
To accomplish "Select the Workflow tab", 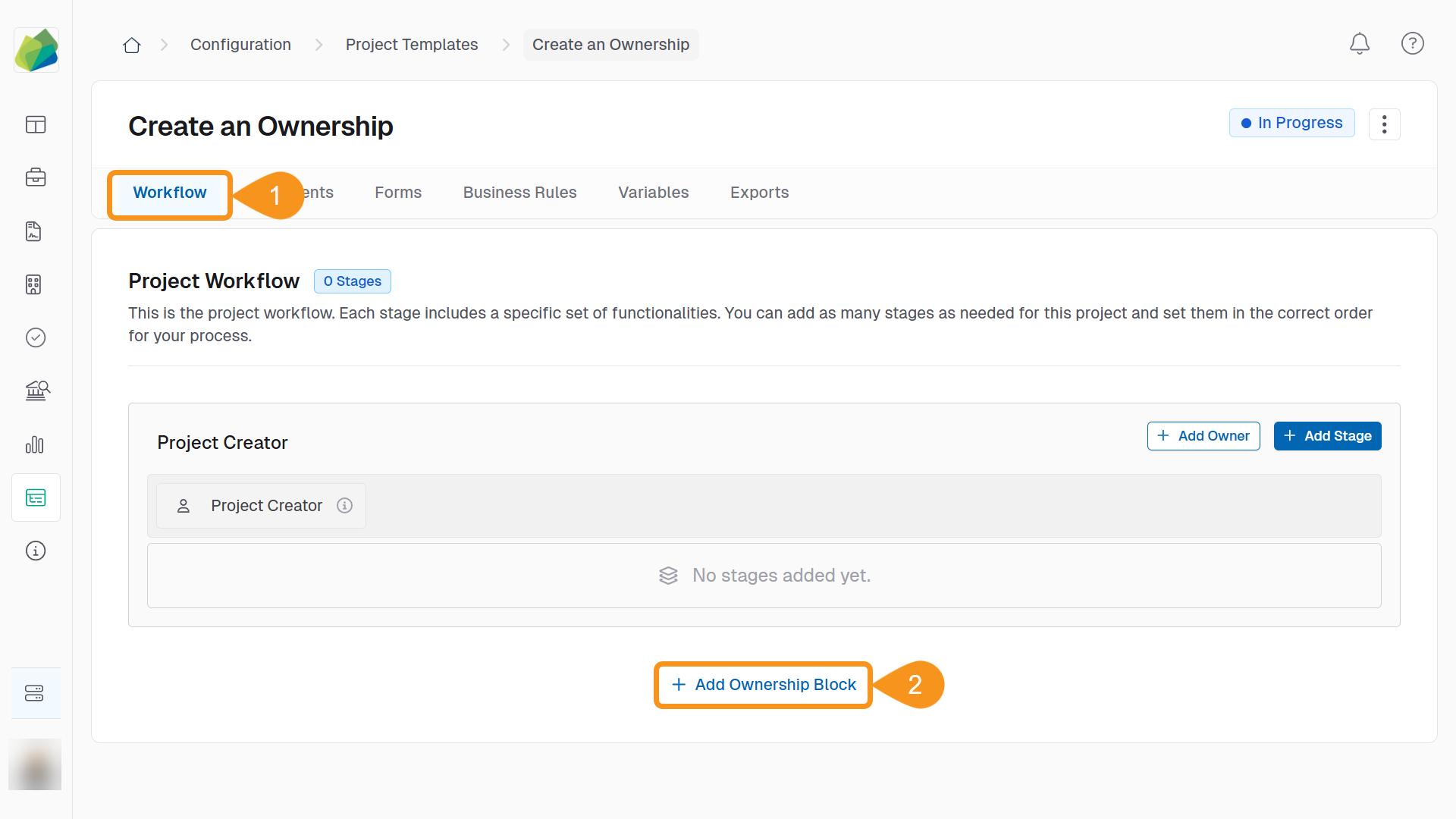I will 169,193.
